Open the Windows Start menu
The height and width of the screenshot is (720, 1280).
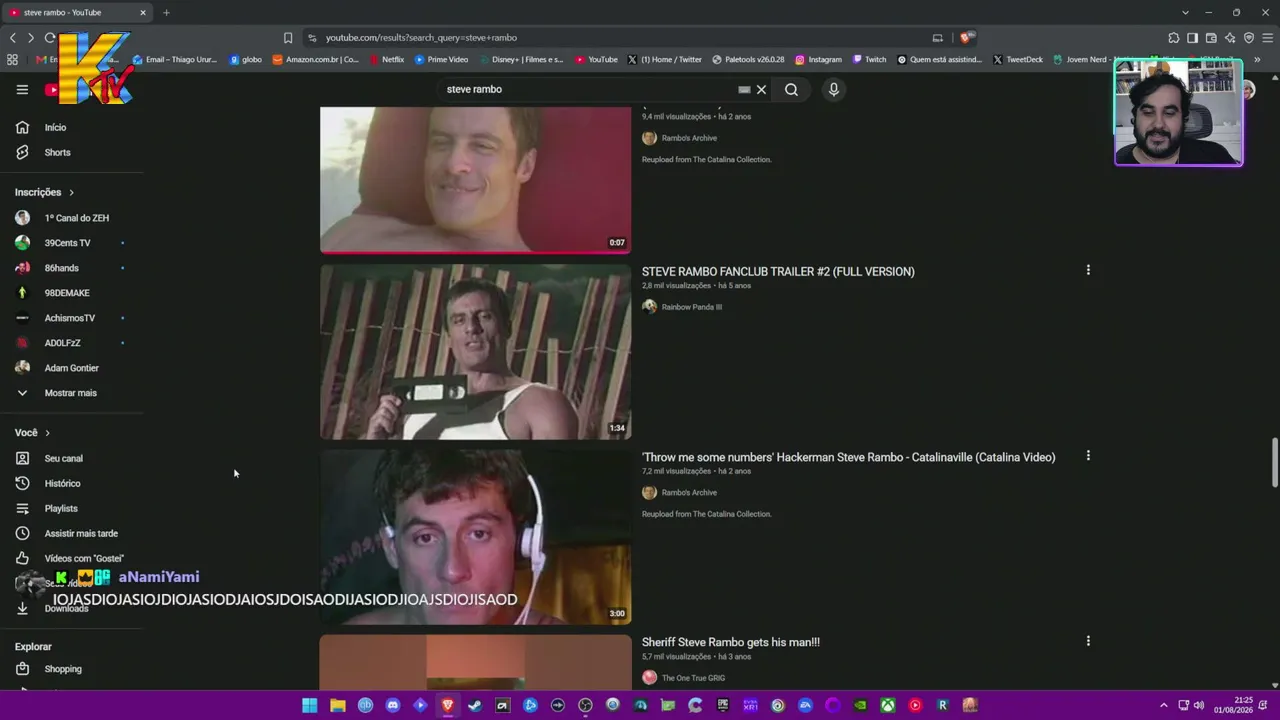310,705
